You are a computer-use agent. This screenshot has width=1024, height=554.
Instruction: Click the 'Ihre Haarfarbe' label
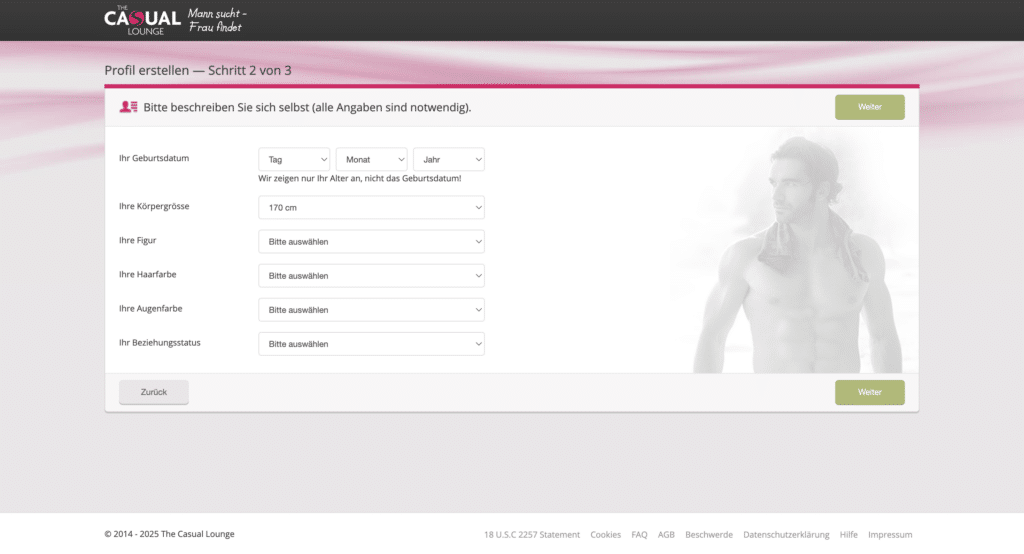(x=148, y=274)
